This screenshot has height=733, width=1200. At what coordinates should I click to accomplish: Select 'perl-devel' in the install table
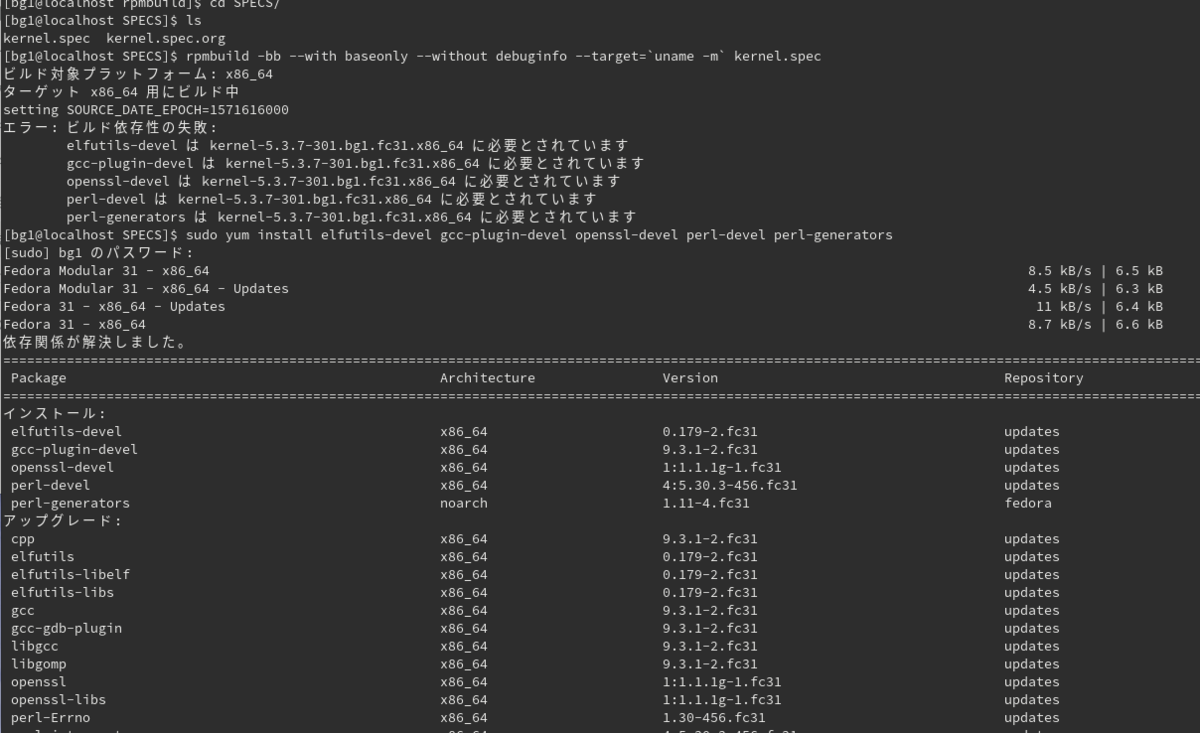coord(50,486)
